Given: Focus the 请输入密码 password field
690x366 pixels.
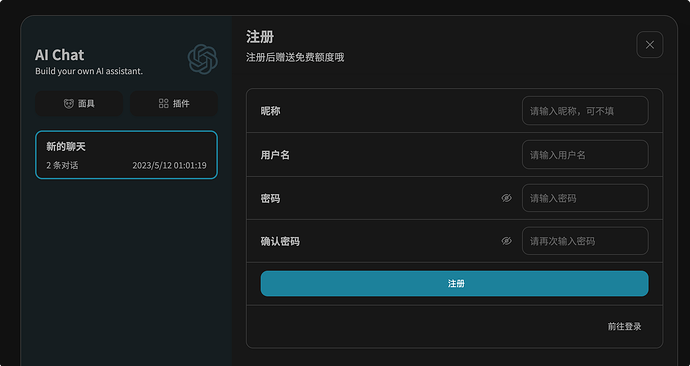Looking at the screenshot, I should pyautogui.click(x=585, y=198).
